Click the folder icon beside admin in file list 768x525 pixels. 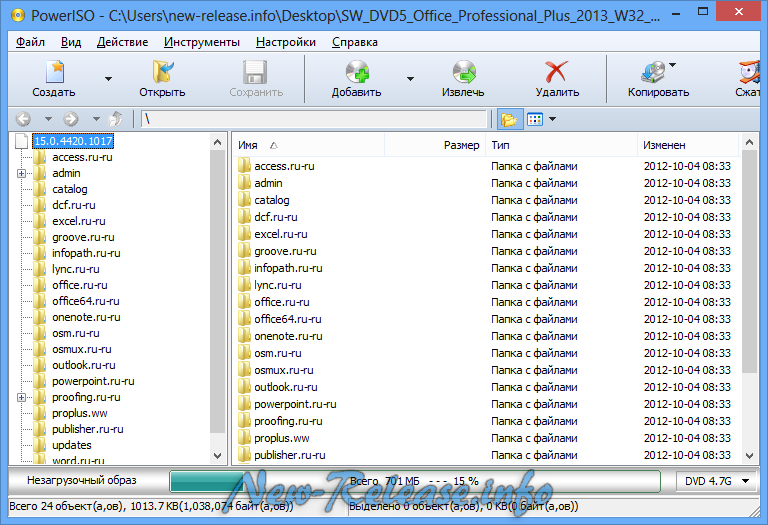244,183
